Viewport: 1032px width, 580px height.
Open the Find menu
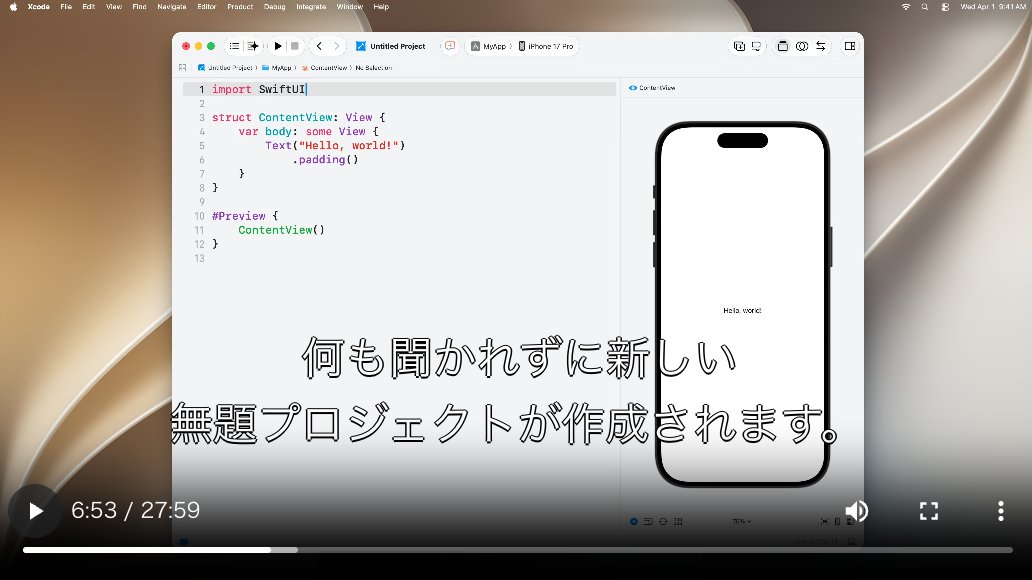pyautogui.click(x=140, y=7)
